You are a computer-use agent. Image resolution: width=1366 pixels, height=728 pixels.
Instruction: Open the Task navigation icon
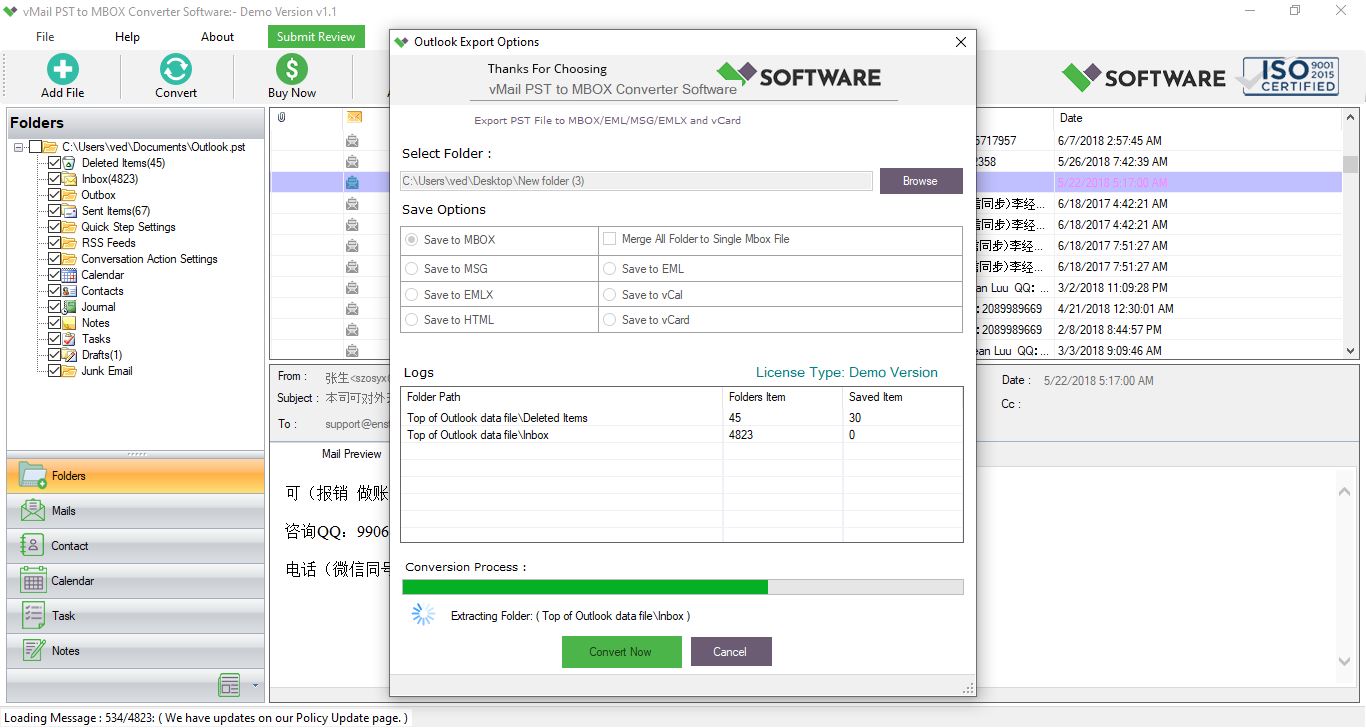pyautogui.click(x=32, y=615)
